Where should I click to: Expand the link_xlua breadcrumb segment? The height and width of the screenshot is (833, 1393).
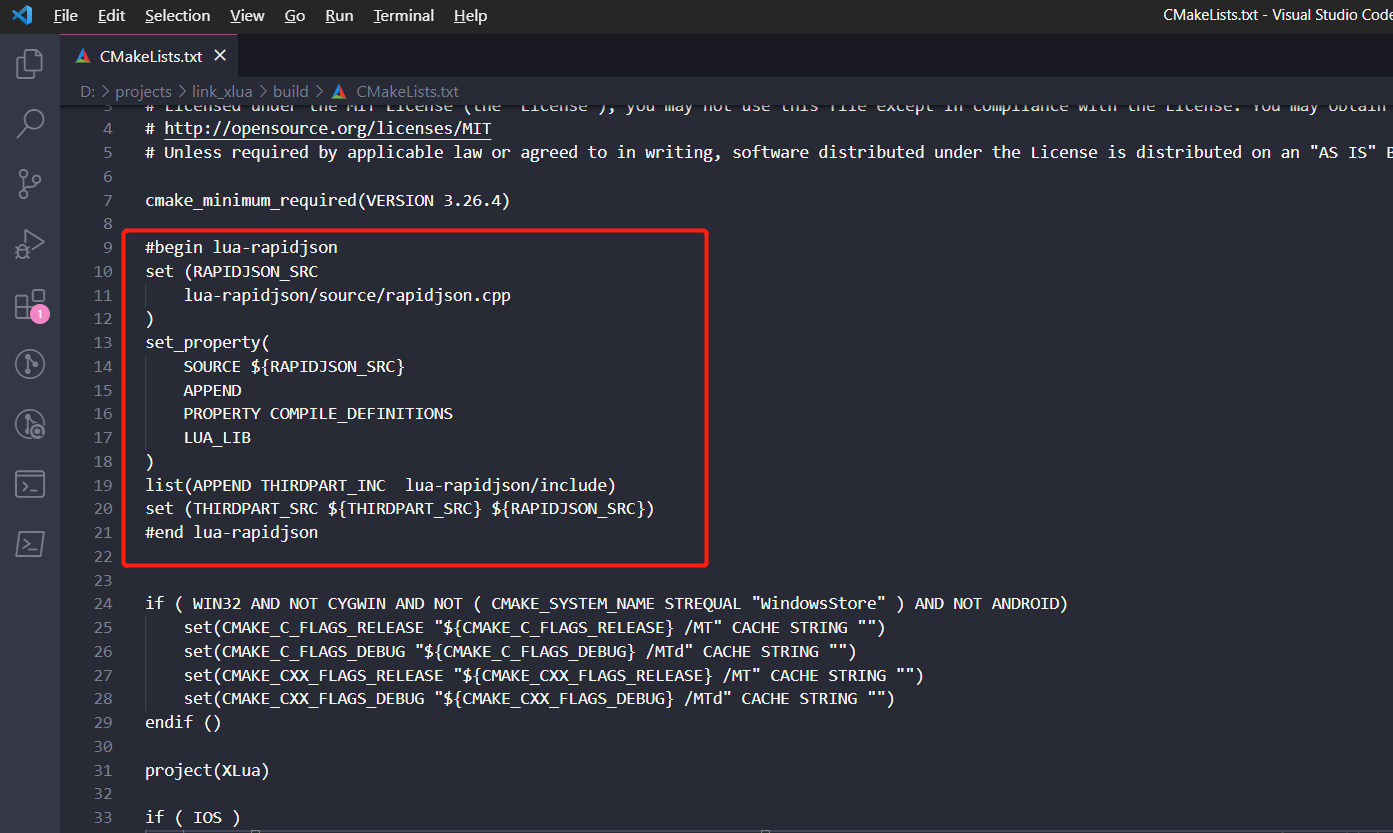[222, 91]
